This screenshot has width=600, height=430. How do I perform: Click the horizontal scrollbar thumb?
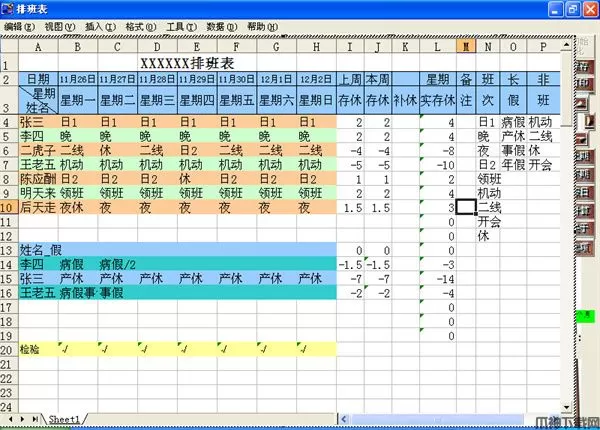437,419
